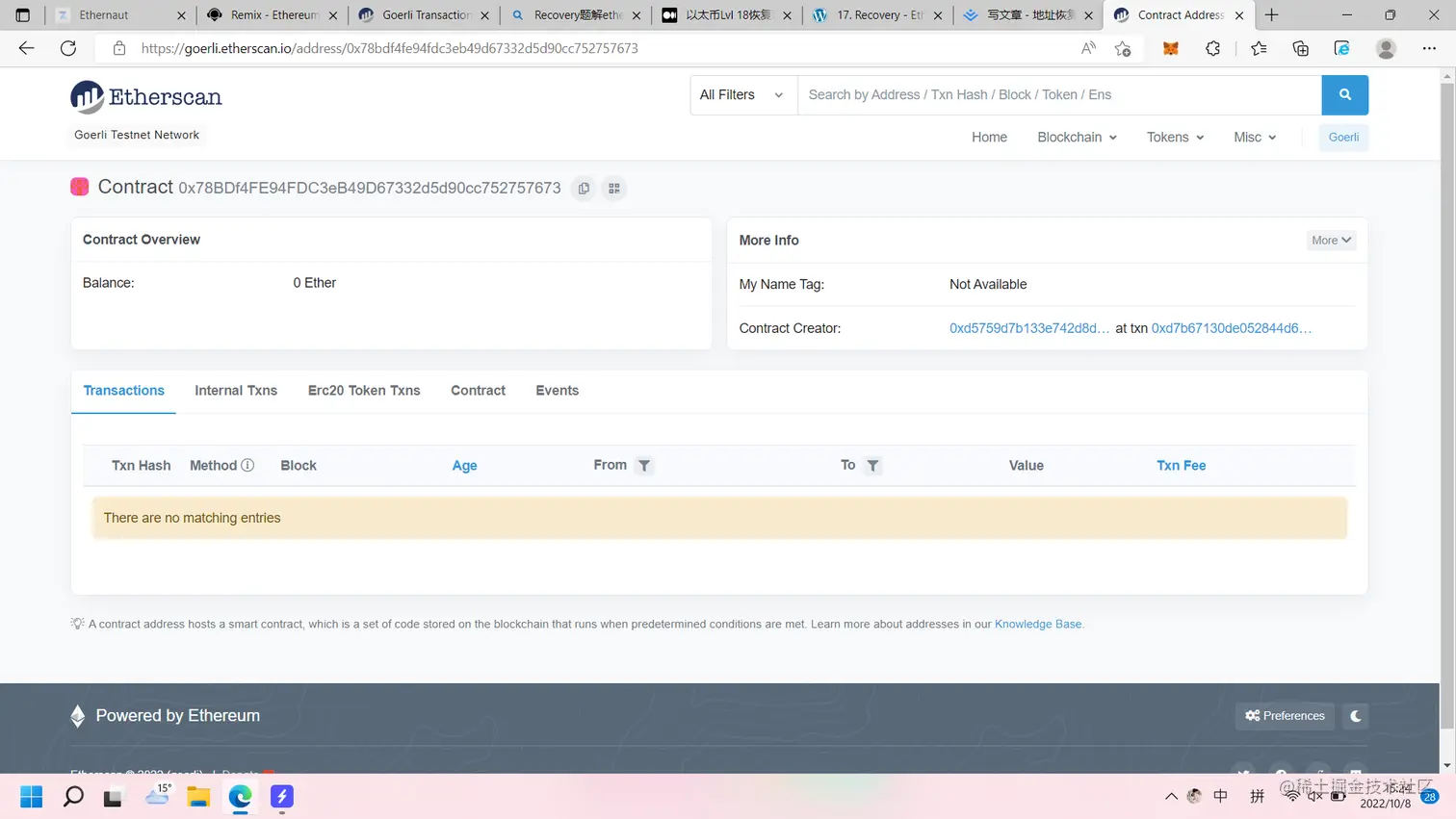Viewport: 1456px width, 819px height.
Task: Select the Transactions tab
Action: [123, 391]
